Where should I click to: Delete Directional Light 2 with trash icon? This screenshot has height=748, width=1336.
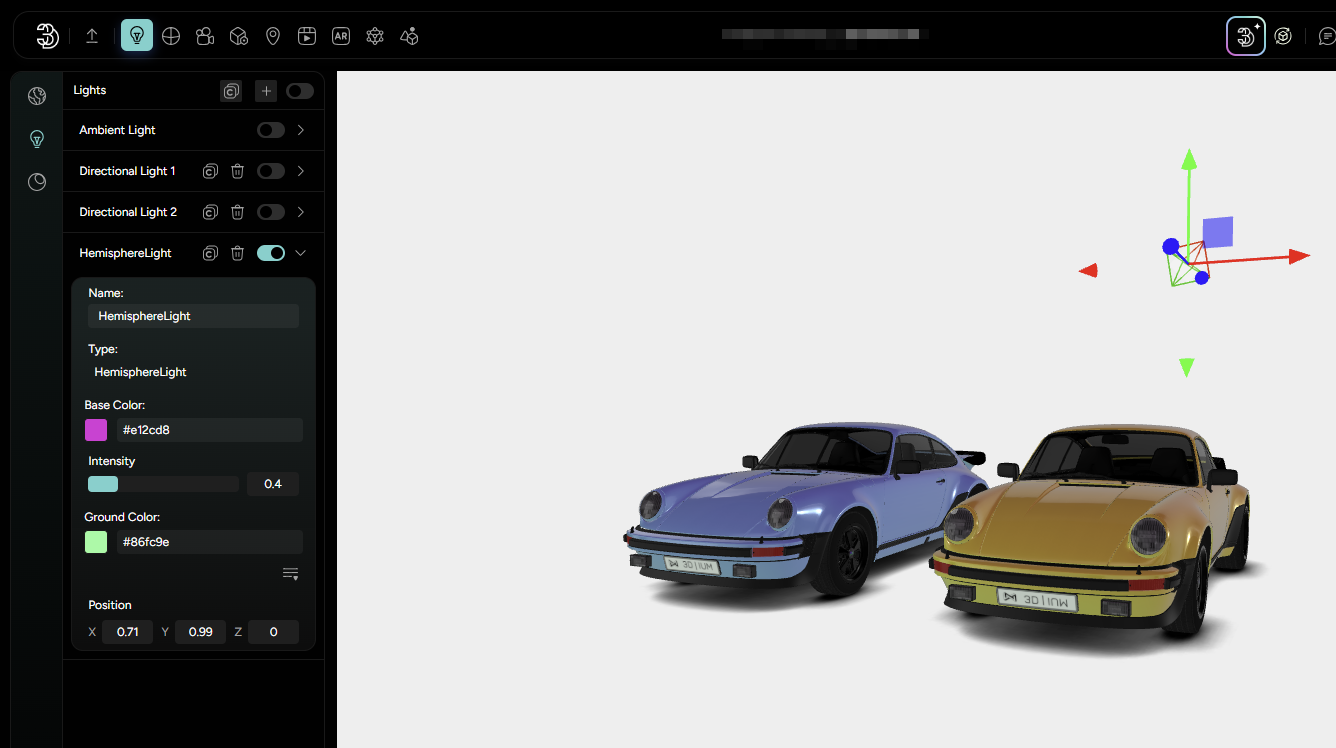point(237,212)
